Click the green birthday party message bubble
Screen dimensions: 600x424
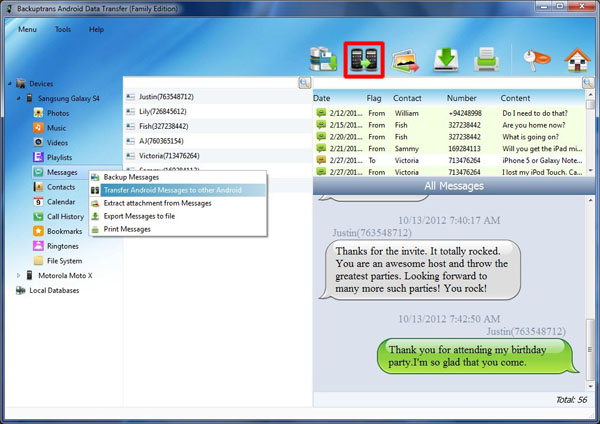pos(478,356)
